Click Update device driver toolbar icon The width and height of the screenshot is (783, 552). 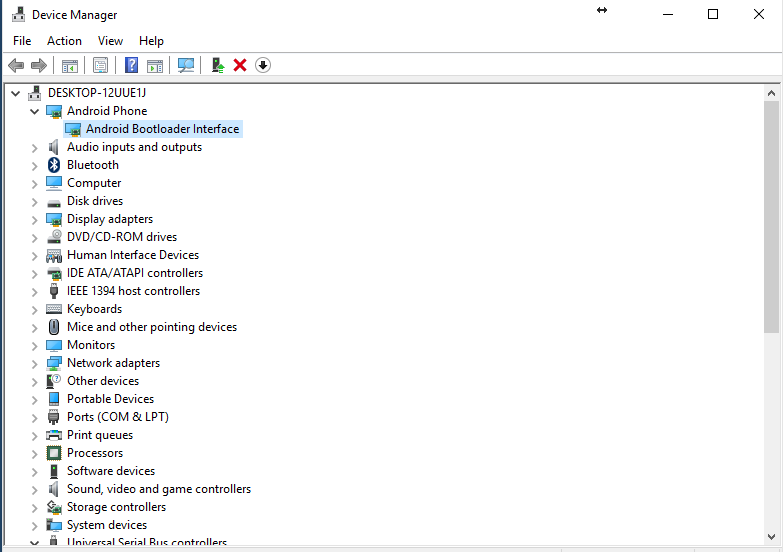(217, 65)
